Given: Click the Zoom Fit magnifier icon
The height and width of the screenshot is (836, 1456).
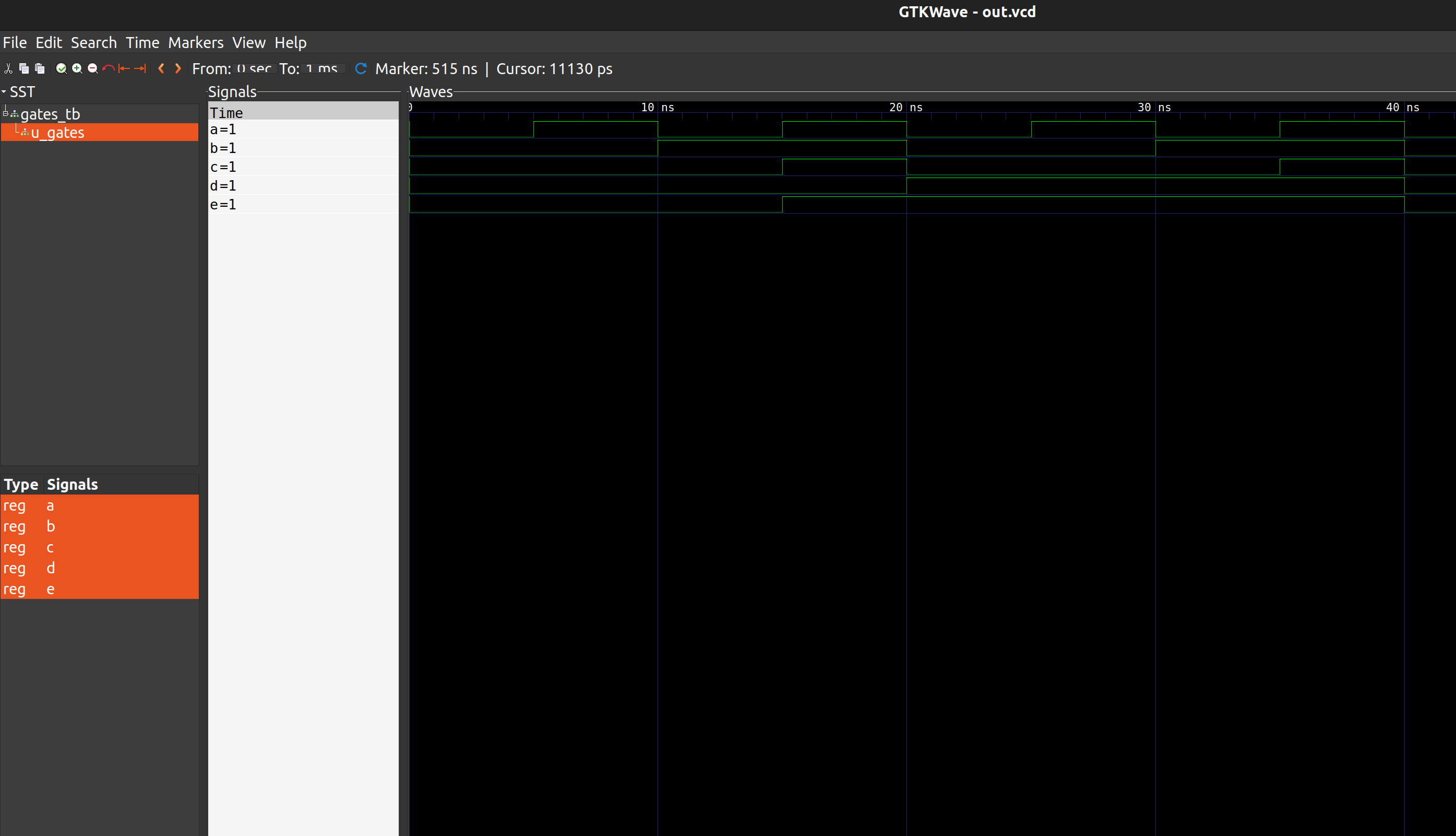Looking at the screenshot, I should click(x=61, y=69).
